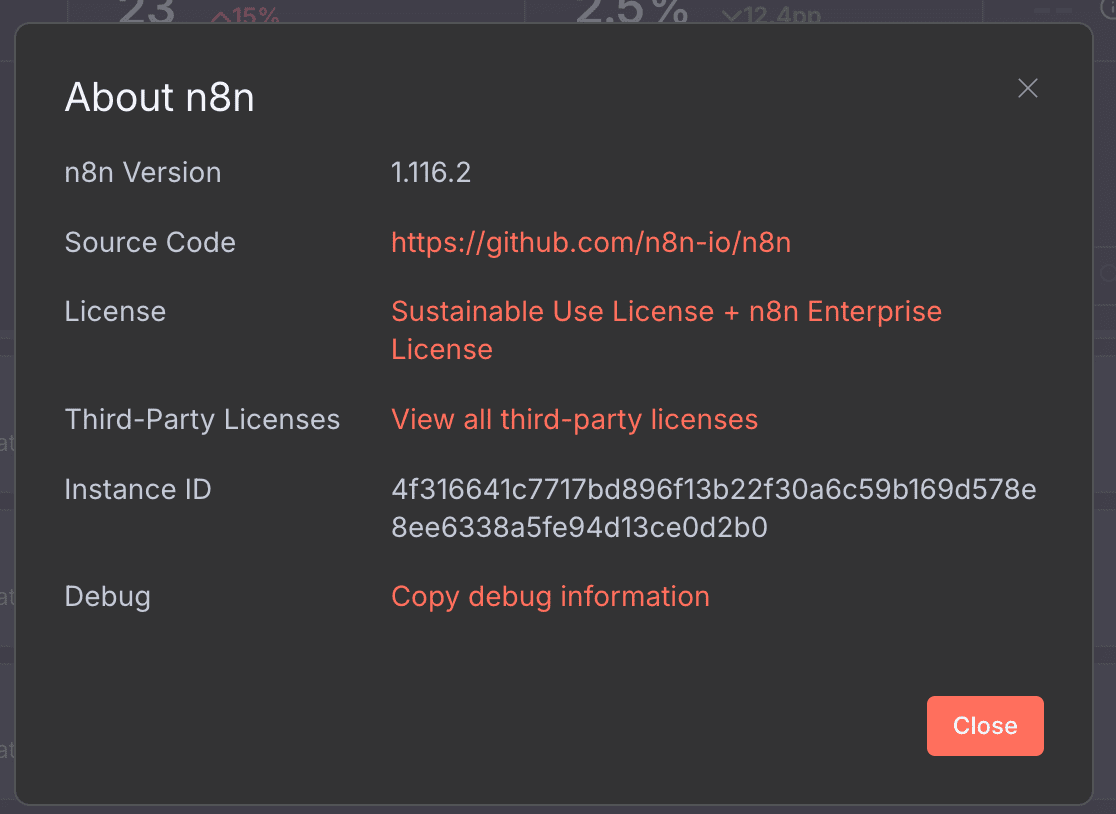The width and height of the screenshot is (1116, 814).
Task: Select the version number 1.116.2
Action: (x=431, y=173)
